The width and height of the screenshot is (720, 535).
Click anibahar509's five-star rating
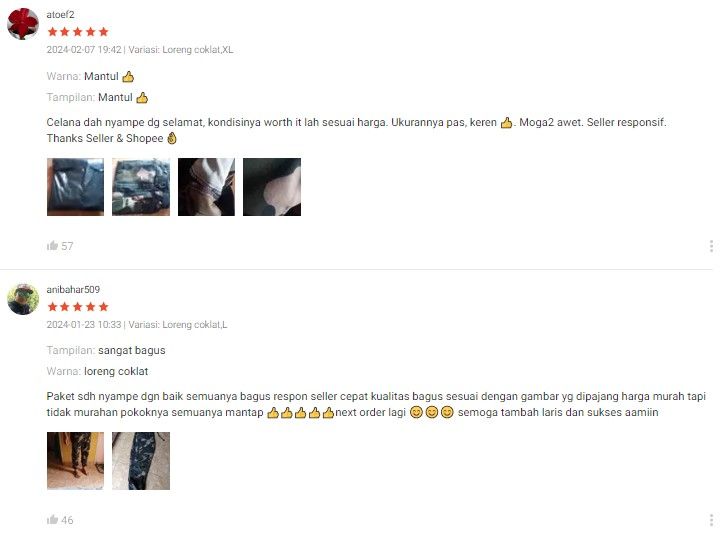point(78,306)
